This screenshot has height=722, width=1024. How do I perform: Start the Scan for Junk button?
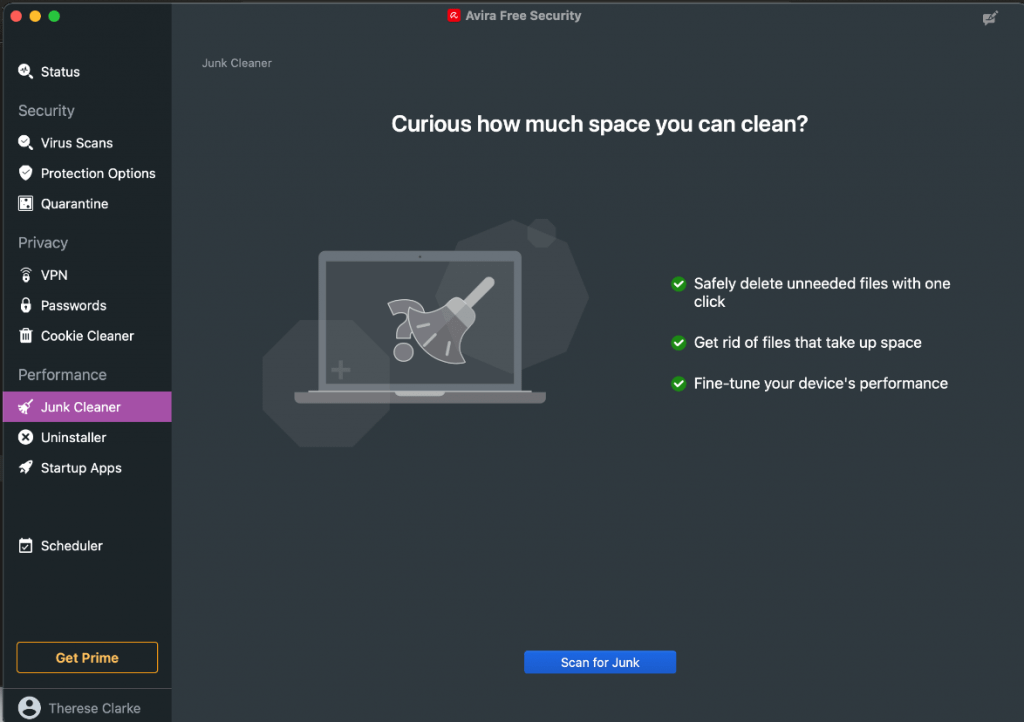tap(600, 662)
